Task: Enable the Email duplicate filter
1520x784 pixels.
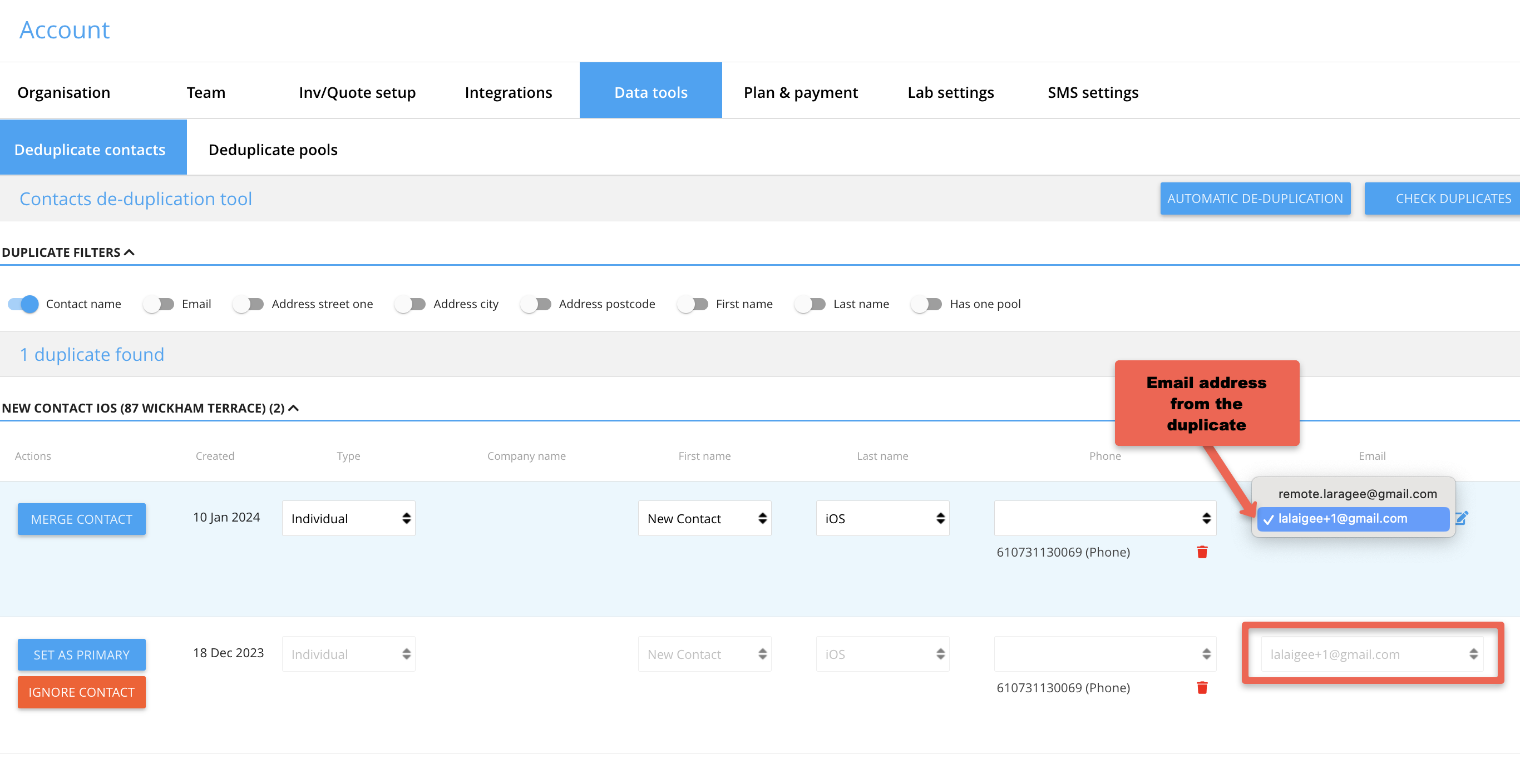Action: tap(159, 304)
